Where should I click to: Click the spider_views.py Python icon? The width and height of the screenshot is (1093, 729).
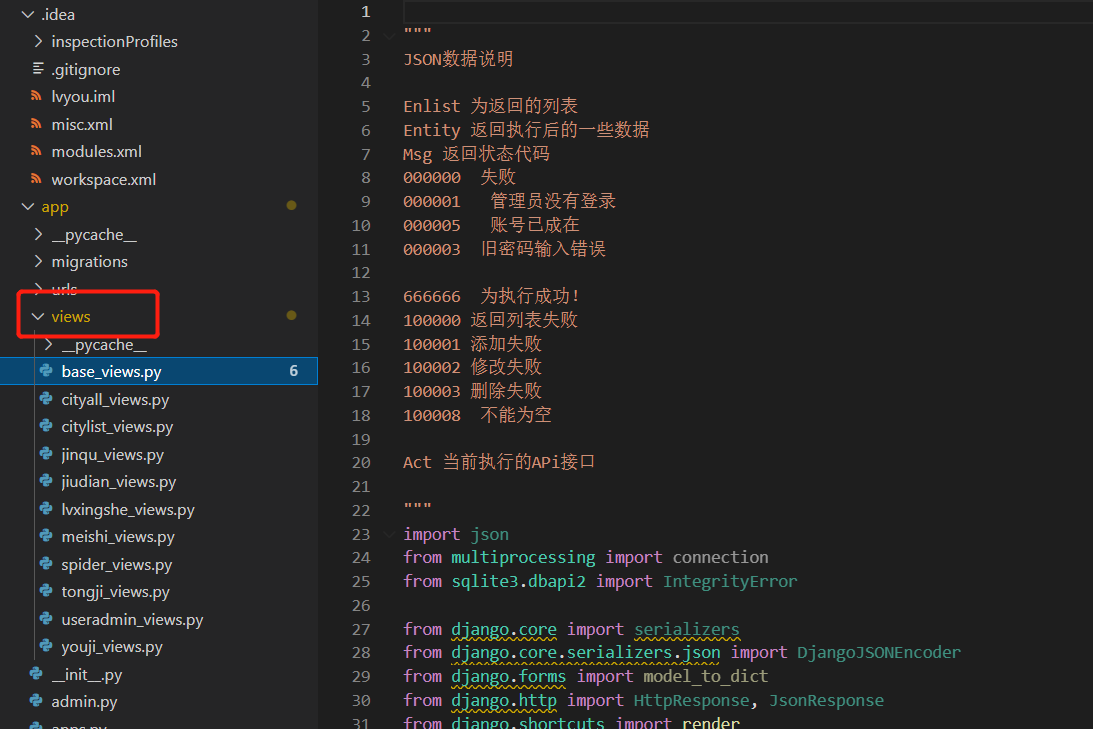coord(47,564)
